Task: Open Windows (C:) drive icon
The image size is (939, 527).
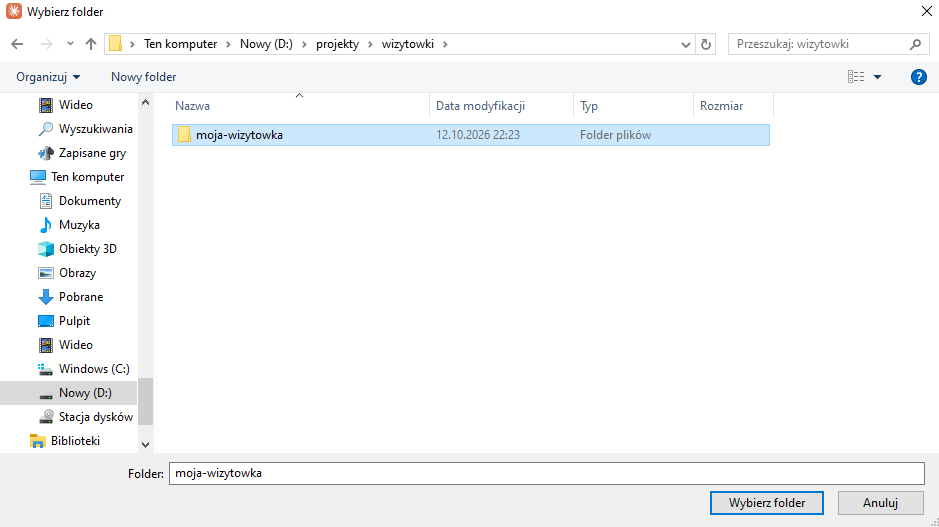Action: click(46, 369)
